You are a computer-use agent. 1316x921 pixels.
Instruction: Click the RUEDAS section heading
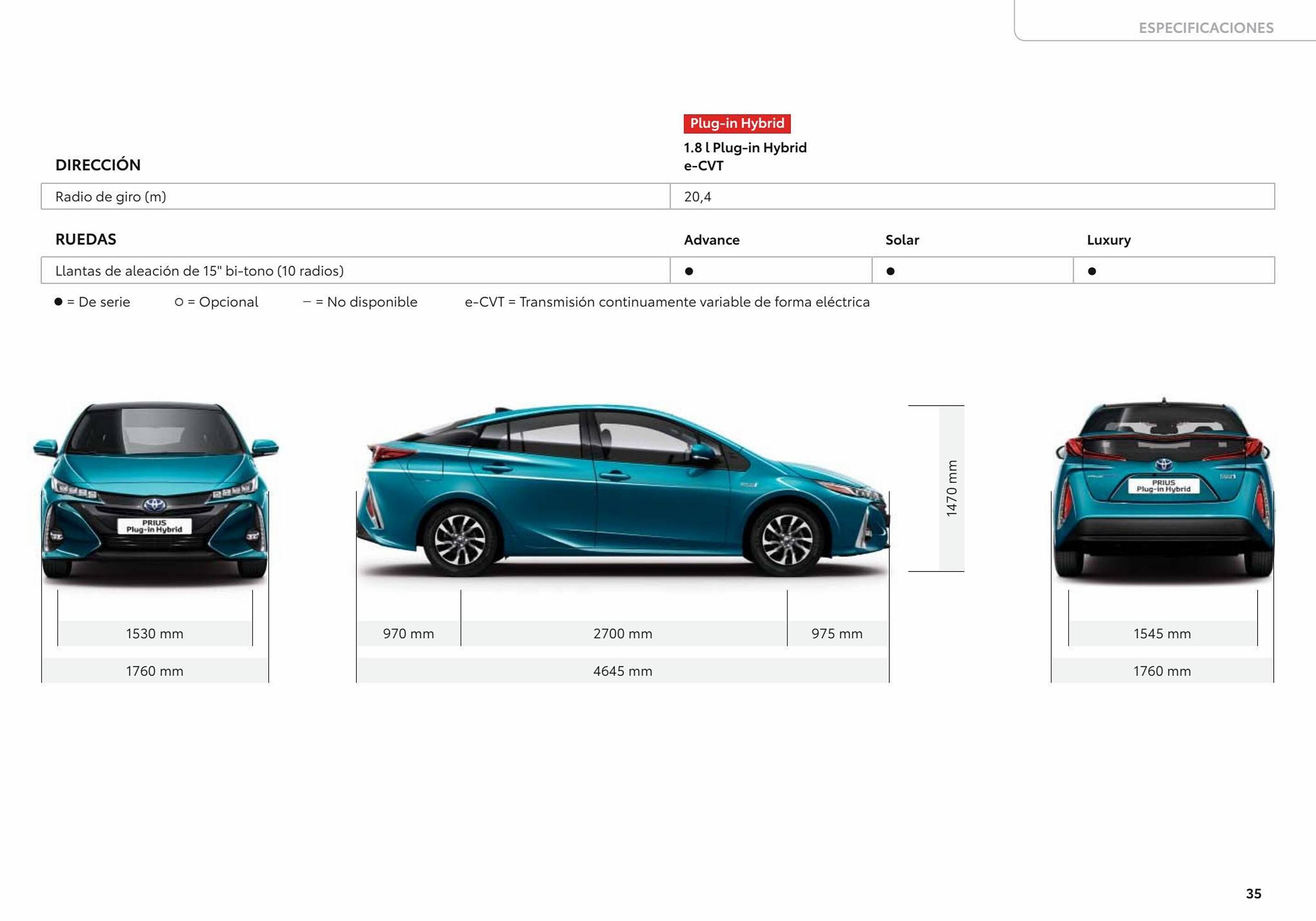86,239
